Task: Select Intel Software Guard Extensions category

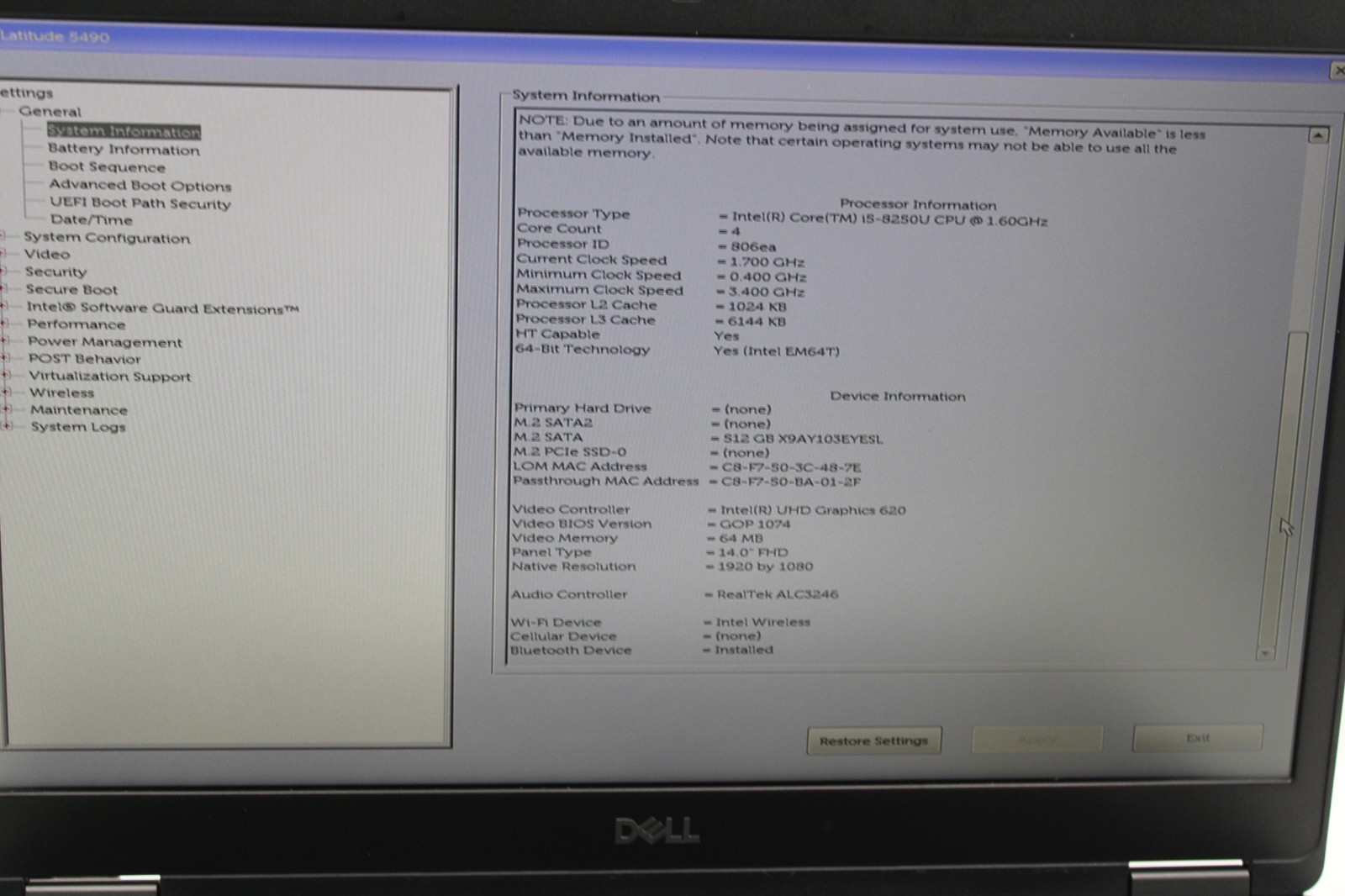Action: coord(162,308)
